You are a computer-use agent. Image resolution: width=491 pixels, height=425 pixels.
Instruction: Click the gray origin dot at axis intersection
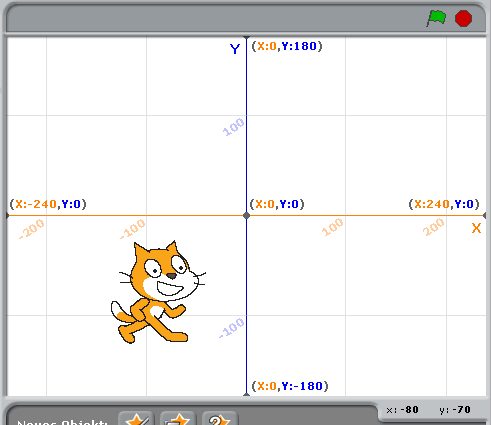(246, 215)
